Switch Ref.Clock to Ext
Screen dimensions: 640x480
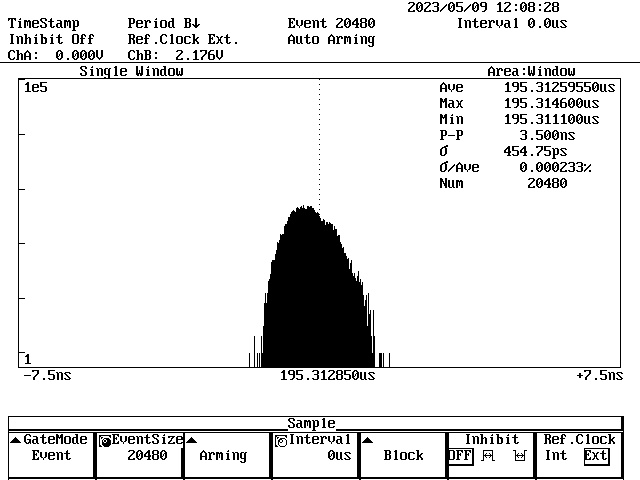(596, 456)
